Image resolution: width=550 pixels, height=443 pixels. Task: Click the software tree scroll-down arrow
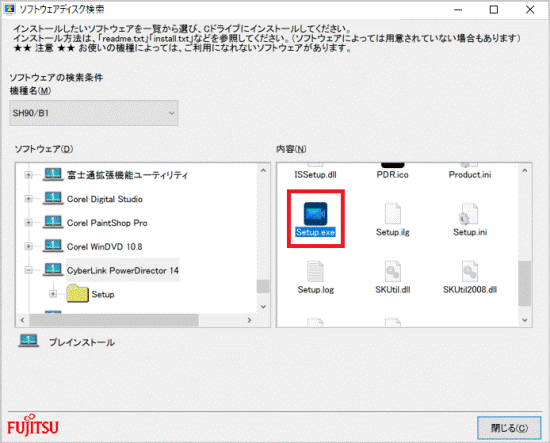point(263,307)
